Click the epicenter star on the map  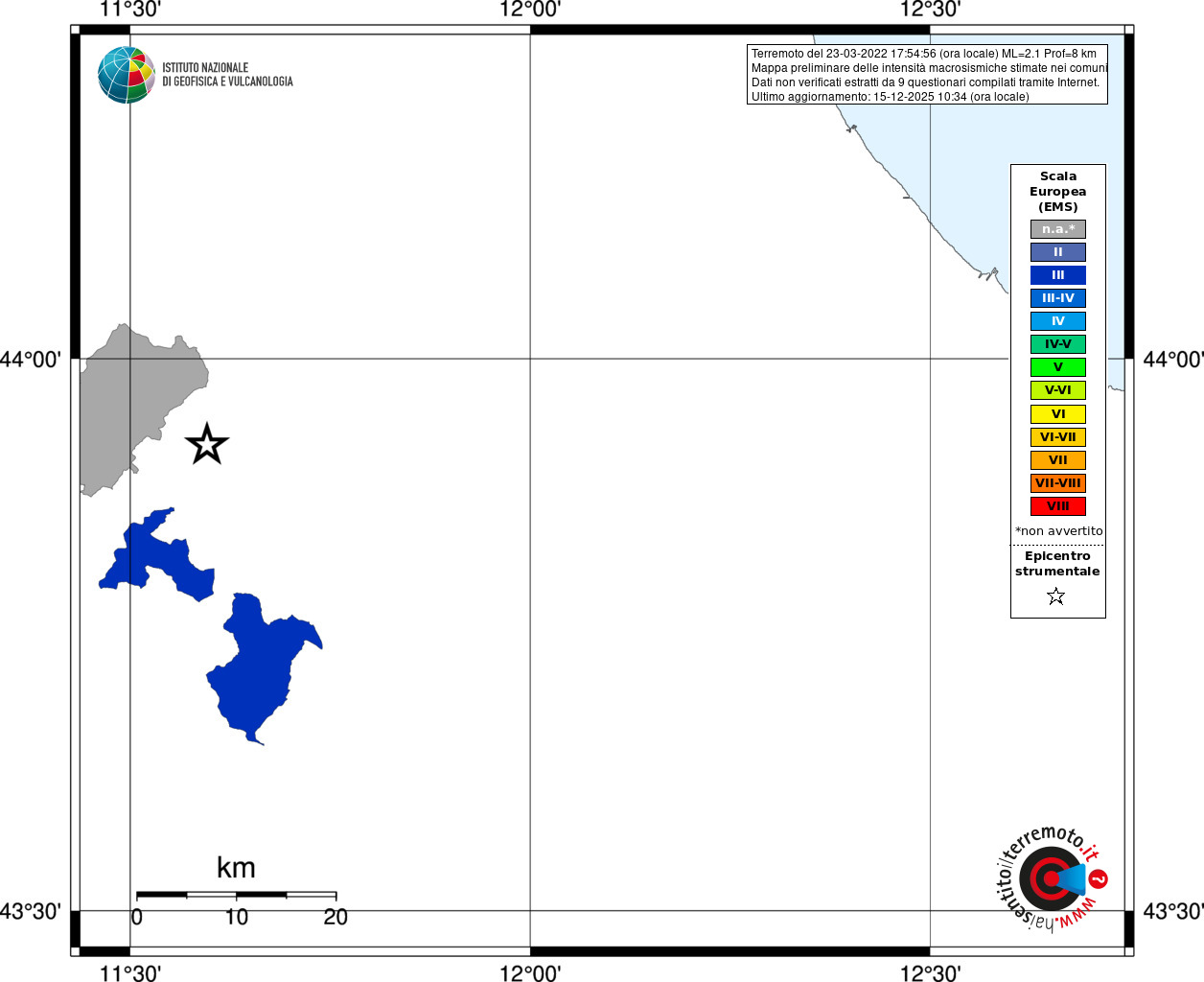pos(207,444)
